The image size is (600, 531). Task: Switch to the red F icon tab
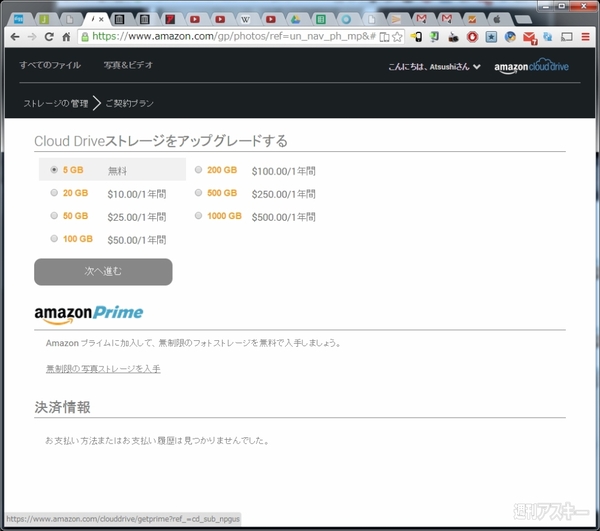coord(170,19)
